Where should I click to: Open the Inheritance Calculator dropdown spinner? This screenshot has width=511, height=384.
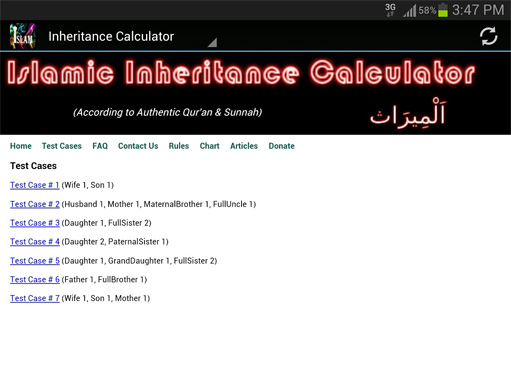[132, 36]
